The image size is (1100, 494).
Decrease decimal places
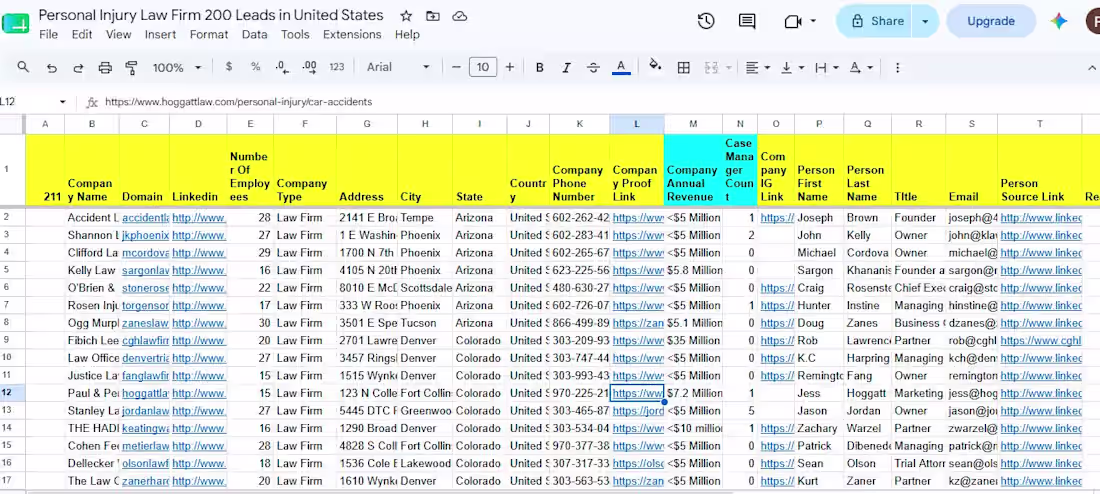pyautogui.click(x=282, y=67)
